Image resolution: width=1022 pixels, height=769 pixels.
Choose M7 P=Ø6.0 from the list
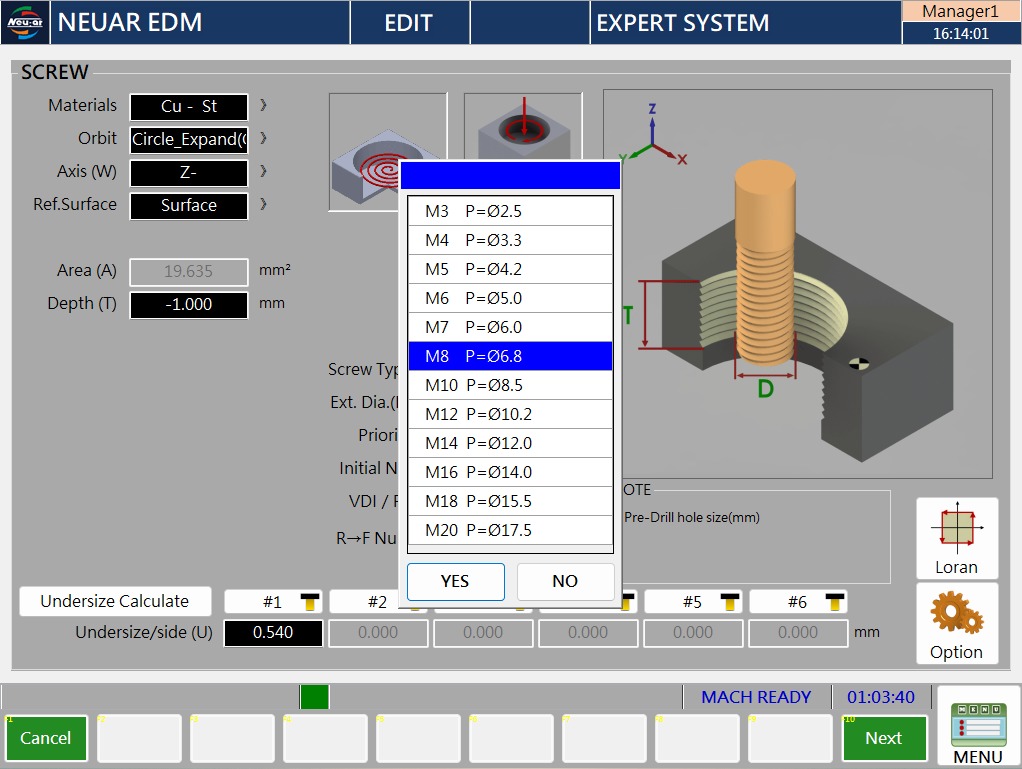(510, 327)
